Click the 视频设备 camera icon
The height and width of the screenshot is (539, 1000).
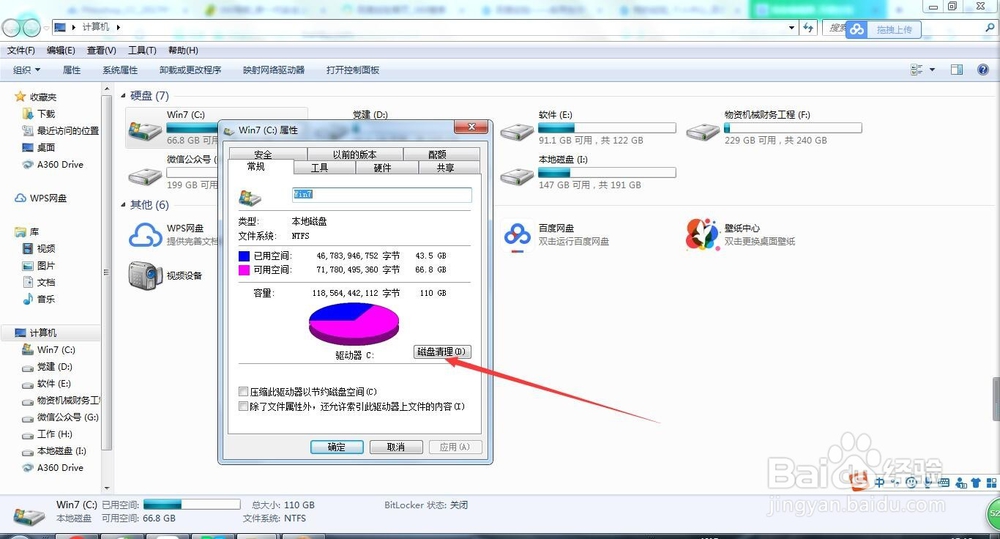[145, 276]
